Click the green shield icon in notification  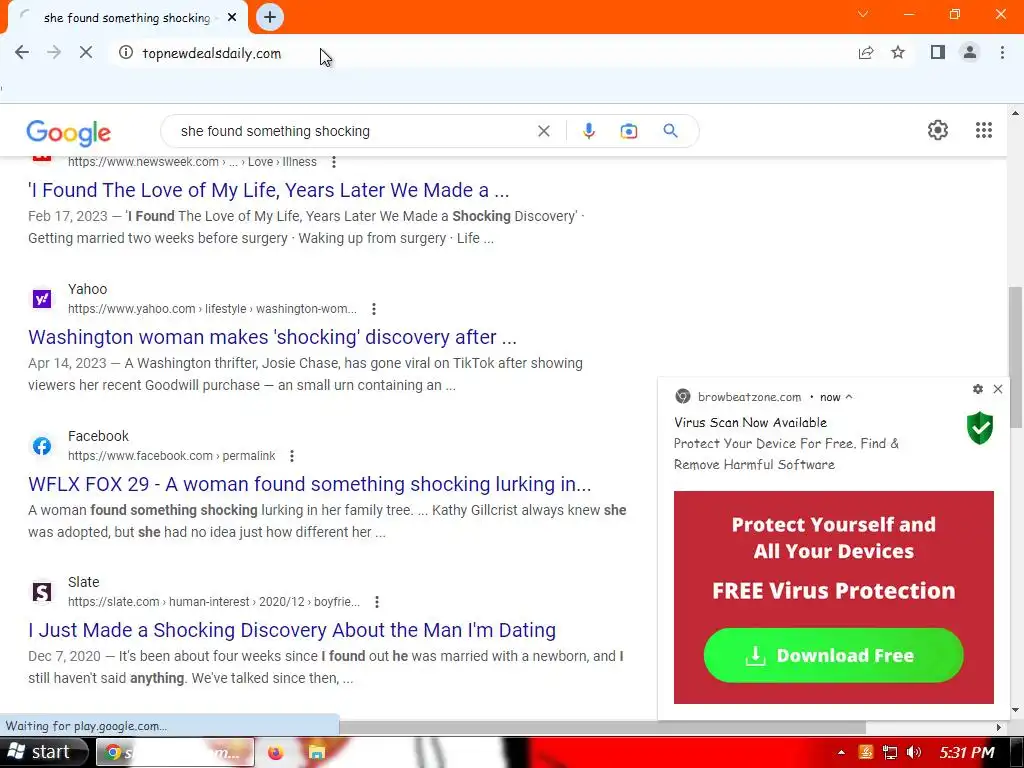(980, 428)
